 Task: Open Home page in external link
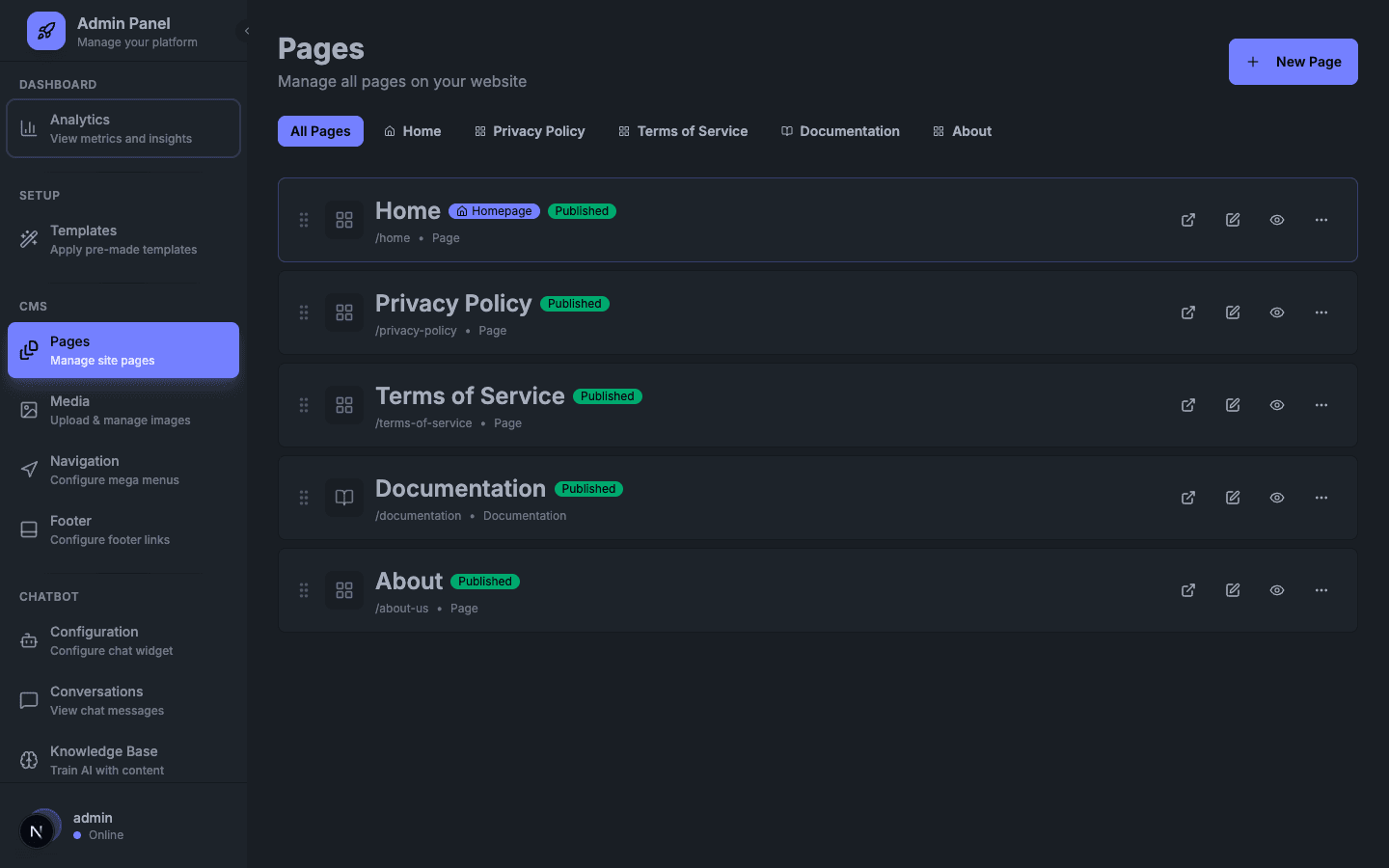pos(1187,220)
